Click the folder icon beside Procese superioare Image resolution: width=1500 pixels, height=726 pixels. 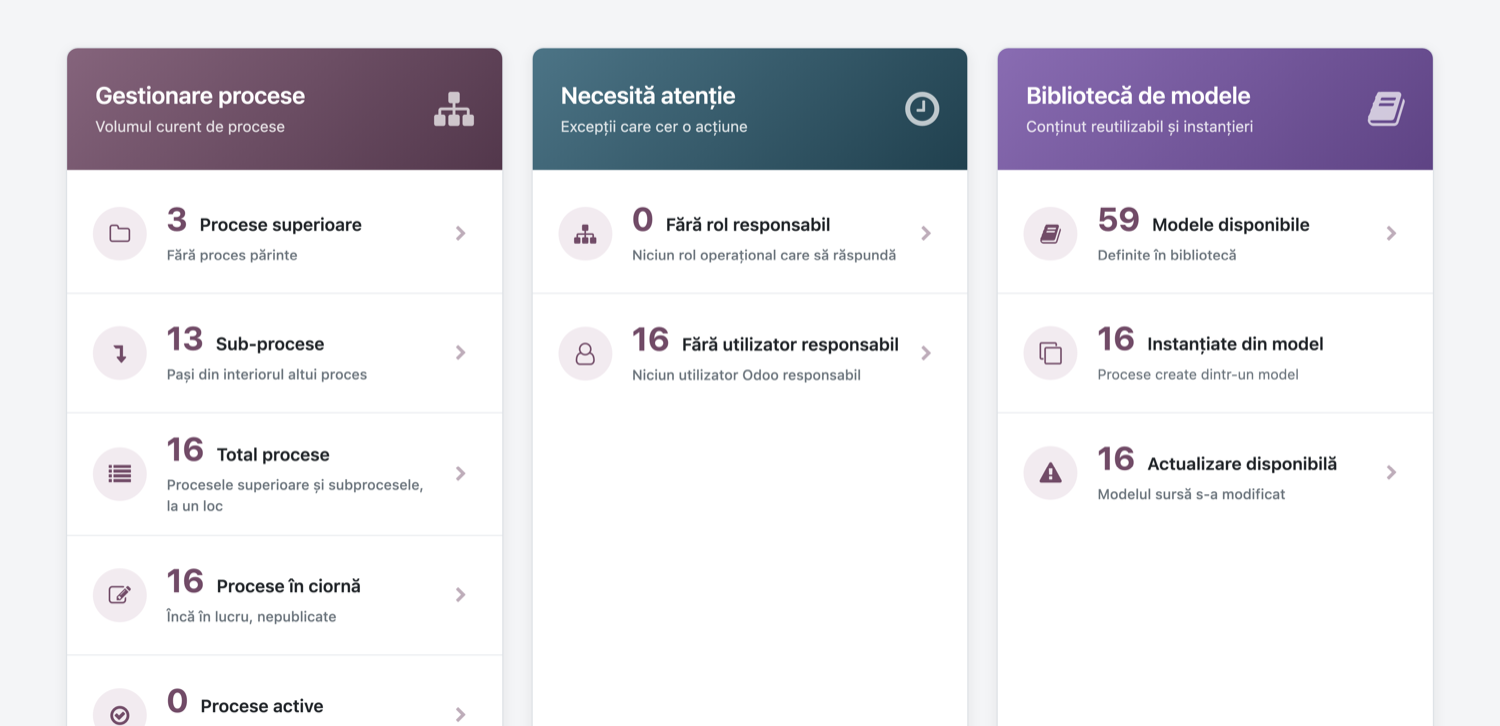click(x=120, y=234)
